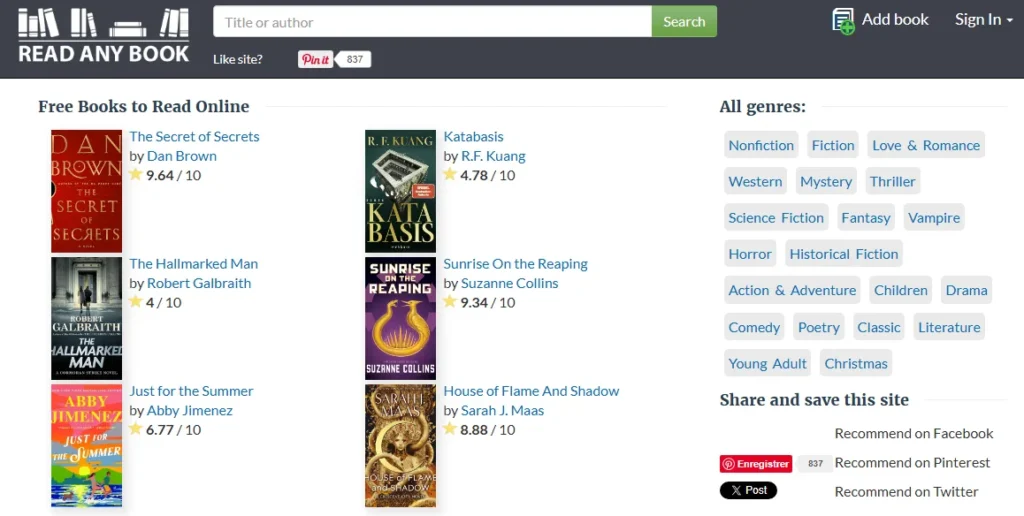Click the Add book icon

843,21
